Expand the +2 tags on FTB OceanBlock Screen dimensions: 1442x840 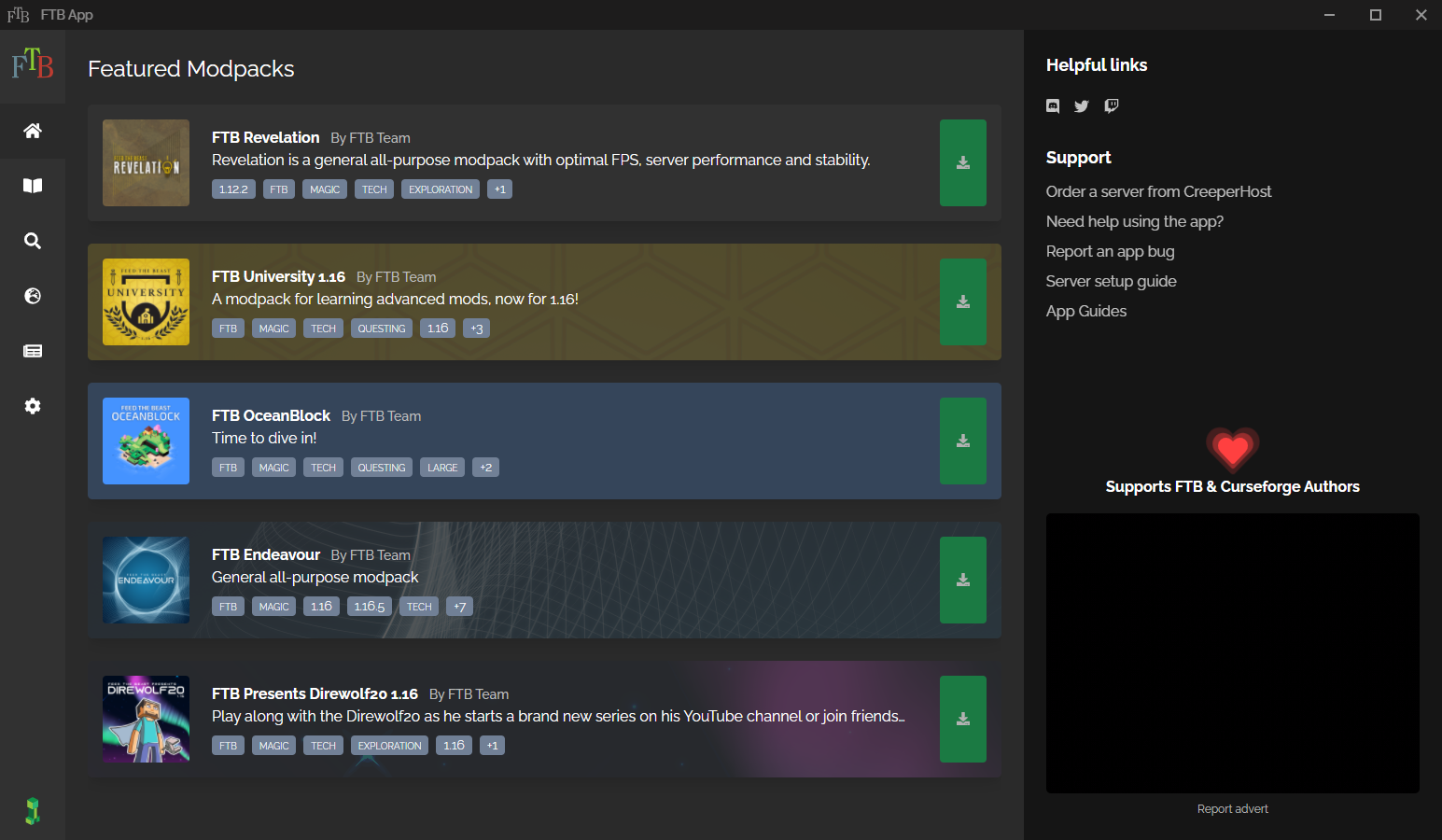tap(485, 468)
